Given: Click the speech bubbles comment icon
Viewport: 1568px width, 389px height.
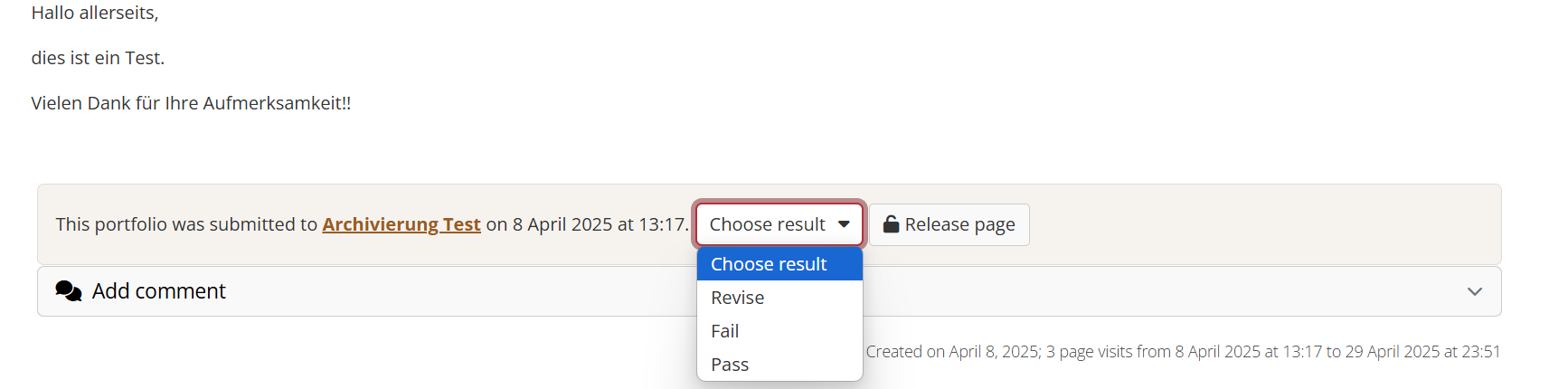Looking at the screenshot, I should tap(69, 291).
